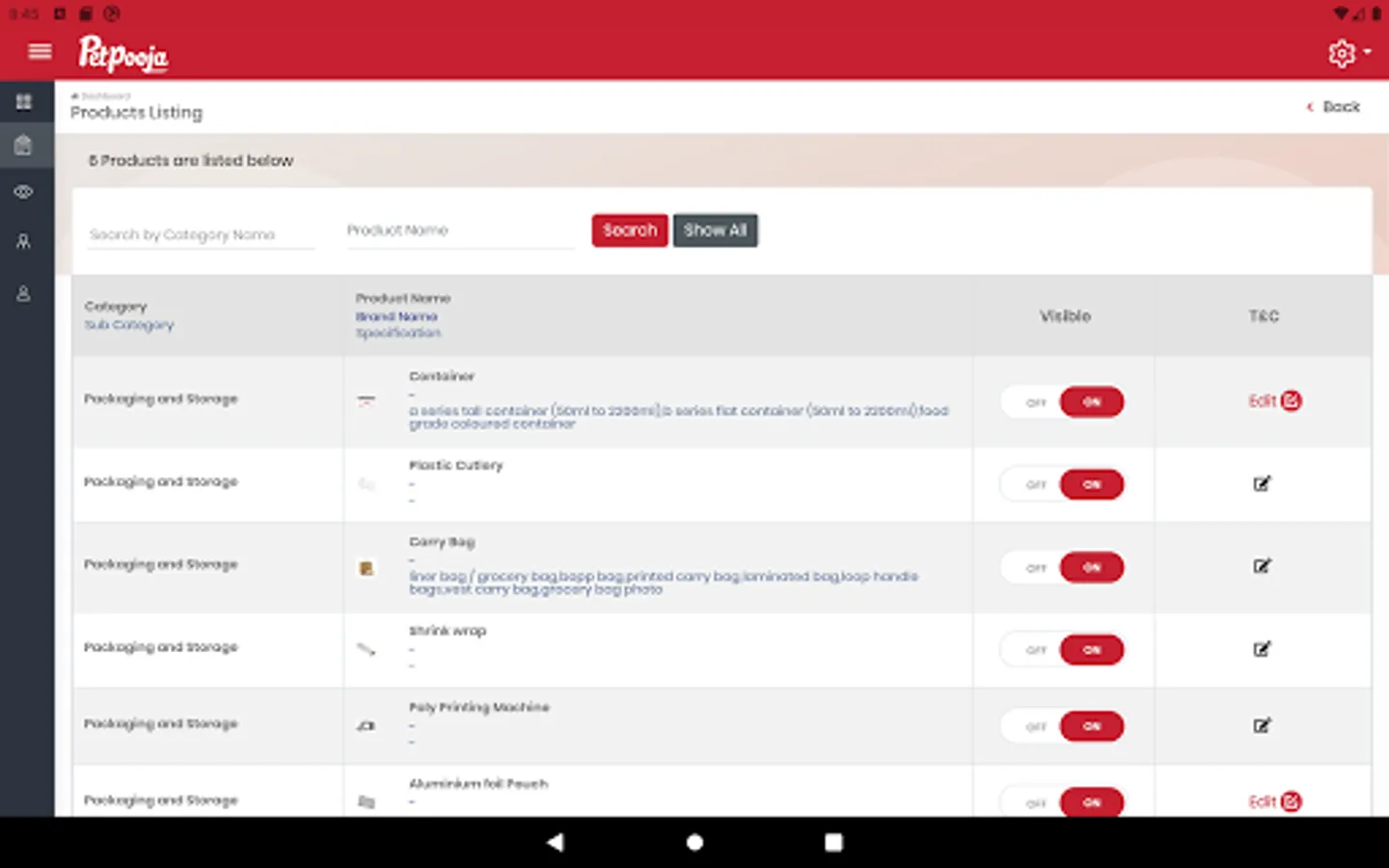Click the Show All button
Image resolution: width=1389 pixels, height=868 pixels.
click(715, 231)
